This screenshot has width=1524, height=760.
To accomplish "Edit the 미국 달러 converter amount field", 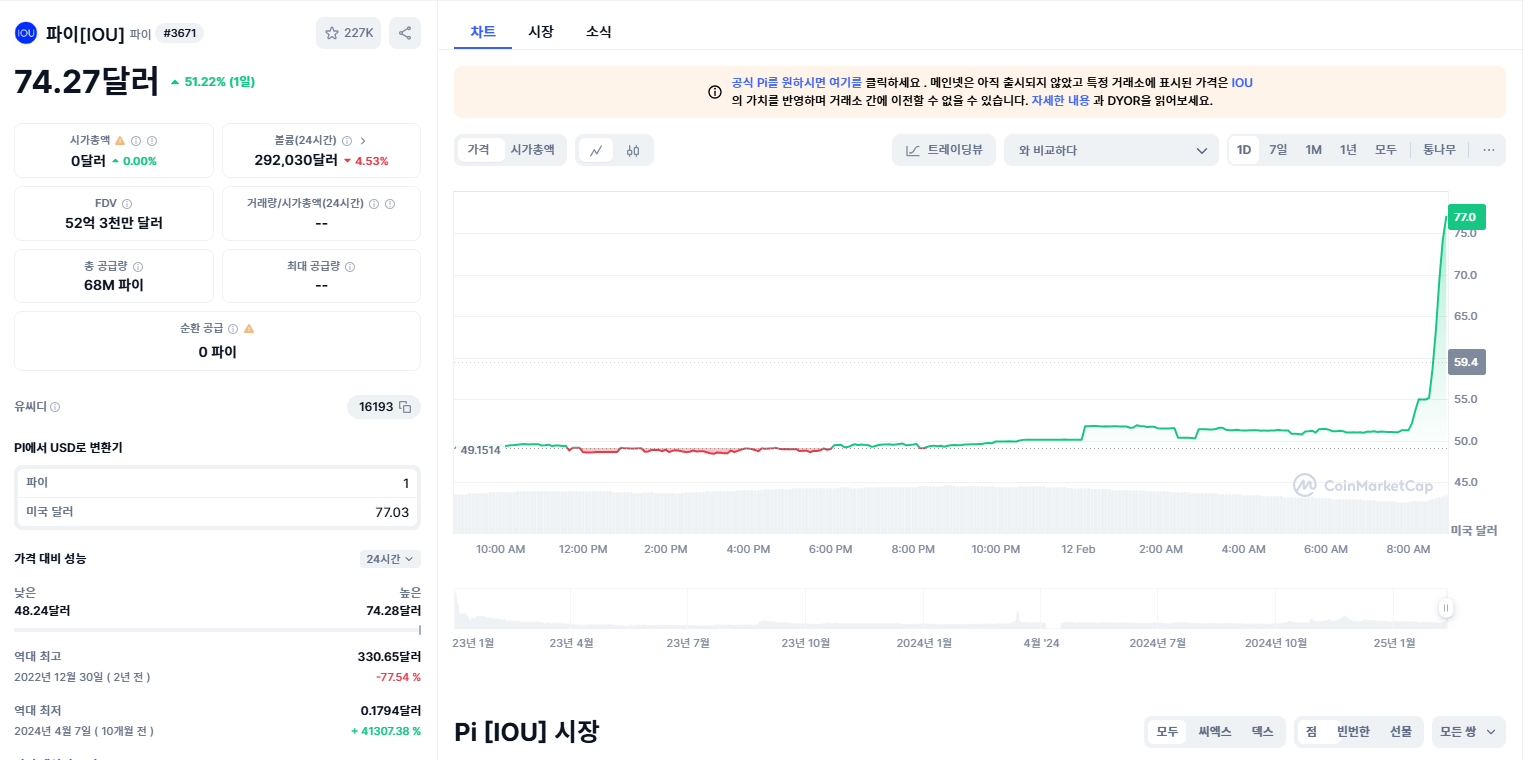I will coord(217,512).
